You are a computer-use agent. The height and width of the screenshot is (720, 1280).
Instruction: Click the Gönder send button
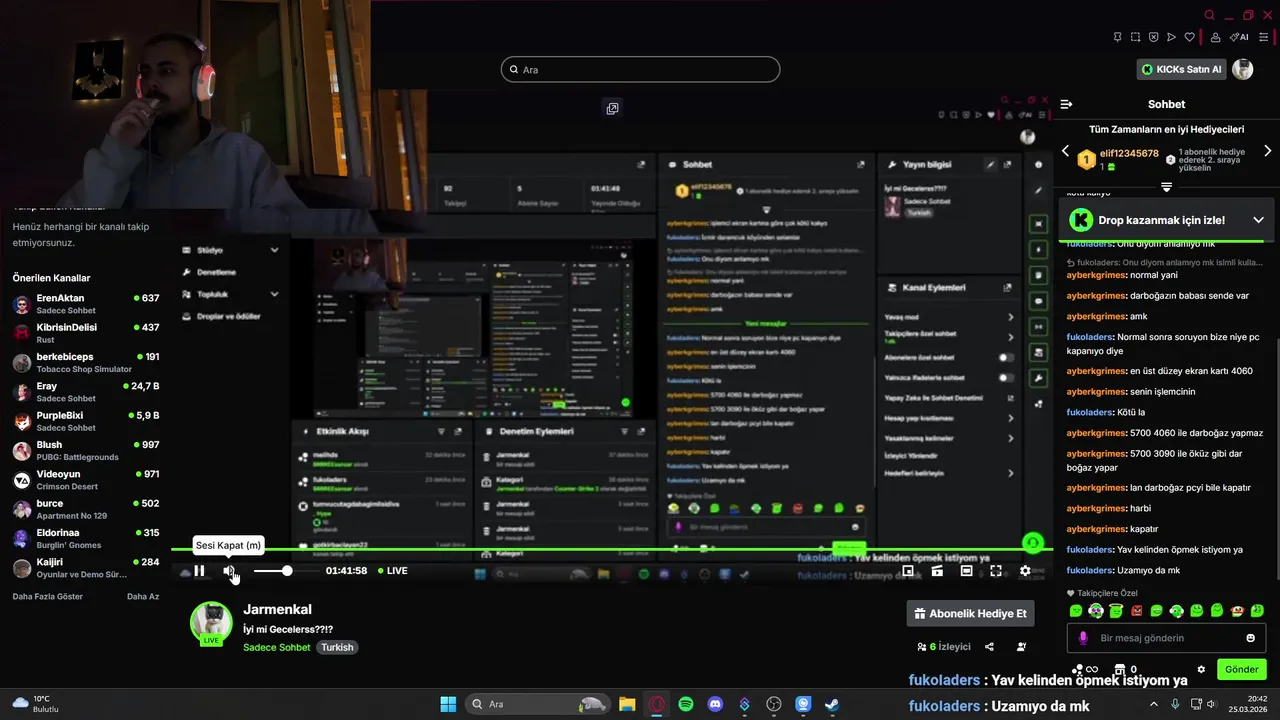(1242, 669)
